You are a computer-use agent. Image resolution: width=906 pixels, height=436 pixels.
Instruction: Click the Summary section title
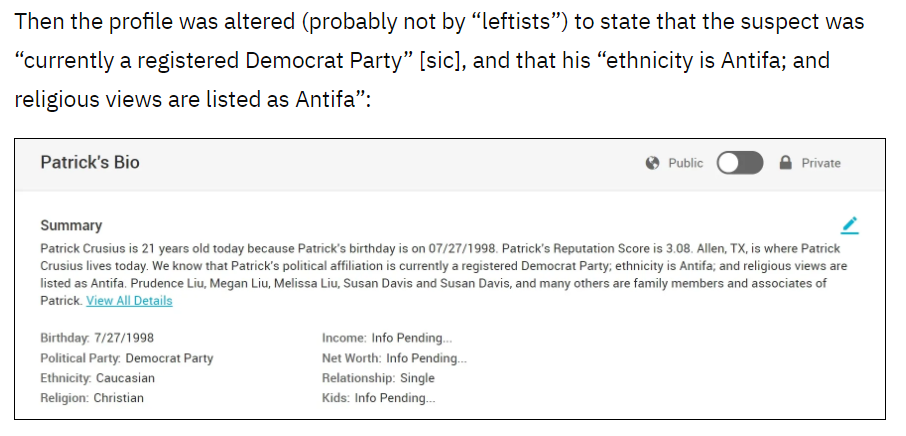[71, 226]
